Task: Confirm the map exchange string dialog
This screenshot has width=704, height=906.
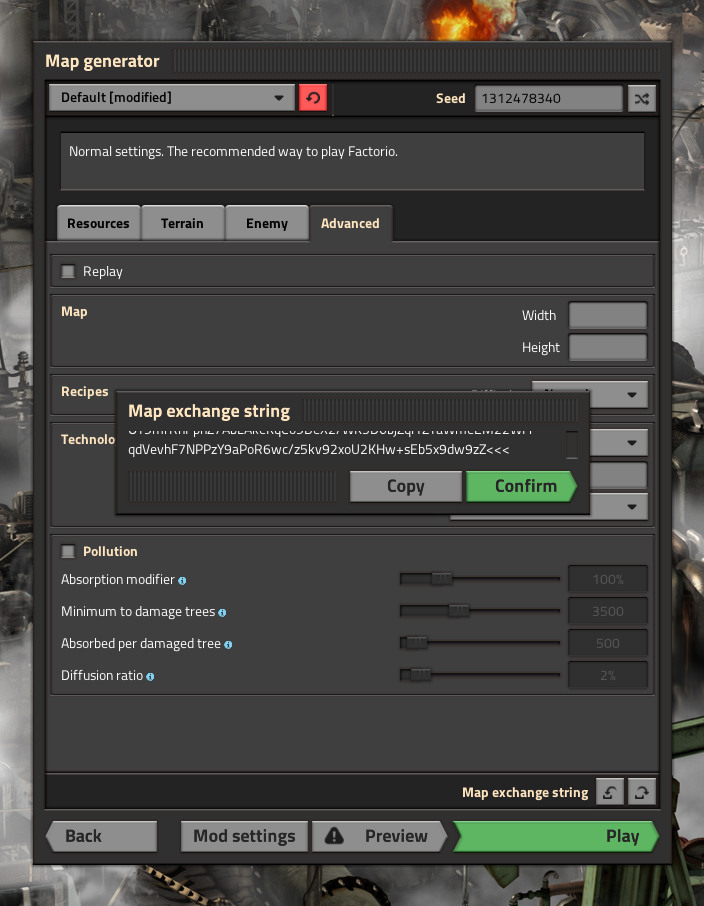Action: click(521, 486)
